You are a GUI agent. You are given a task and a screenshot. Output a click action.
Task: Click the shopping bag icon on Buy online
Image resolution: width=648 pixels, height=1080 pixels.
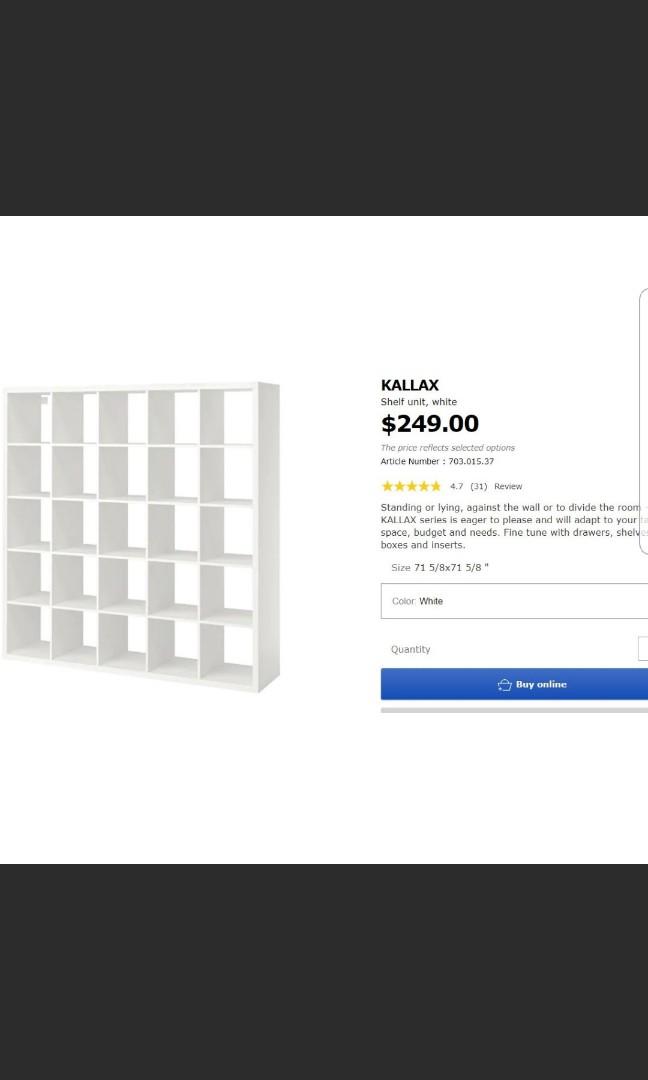[x=504, y=684]
